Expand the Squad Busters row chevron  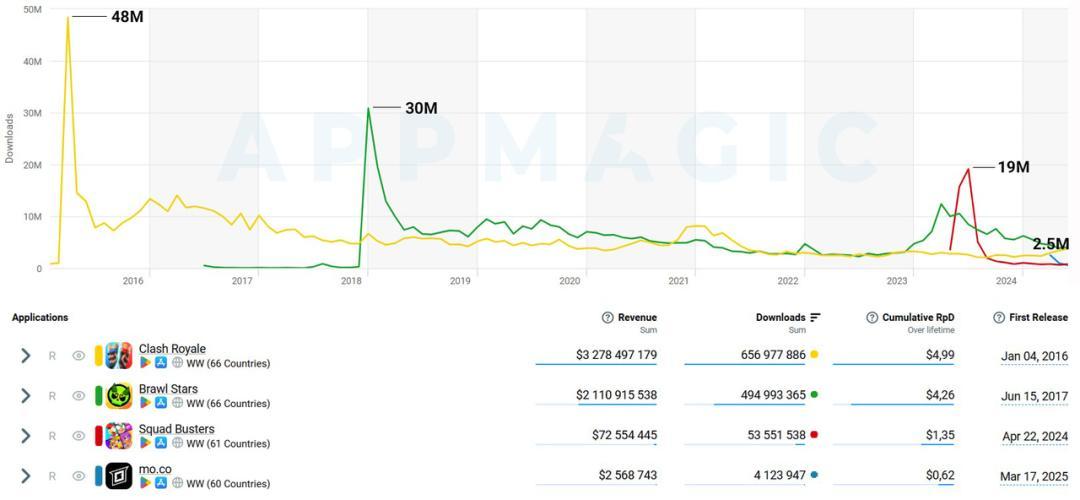pos(26,436)
